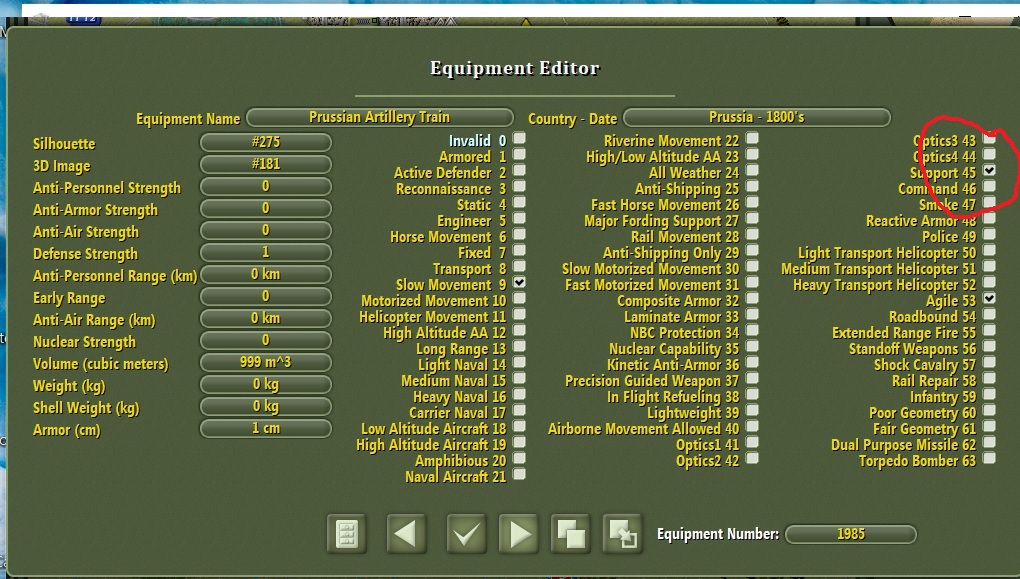Uncheck the Agile 53 checkbox
This screenshot has width=1020, height=579.
coord(989,299)
